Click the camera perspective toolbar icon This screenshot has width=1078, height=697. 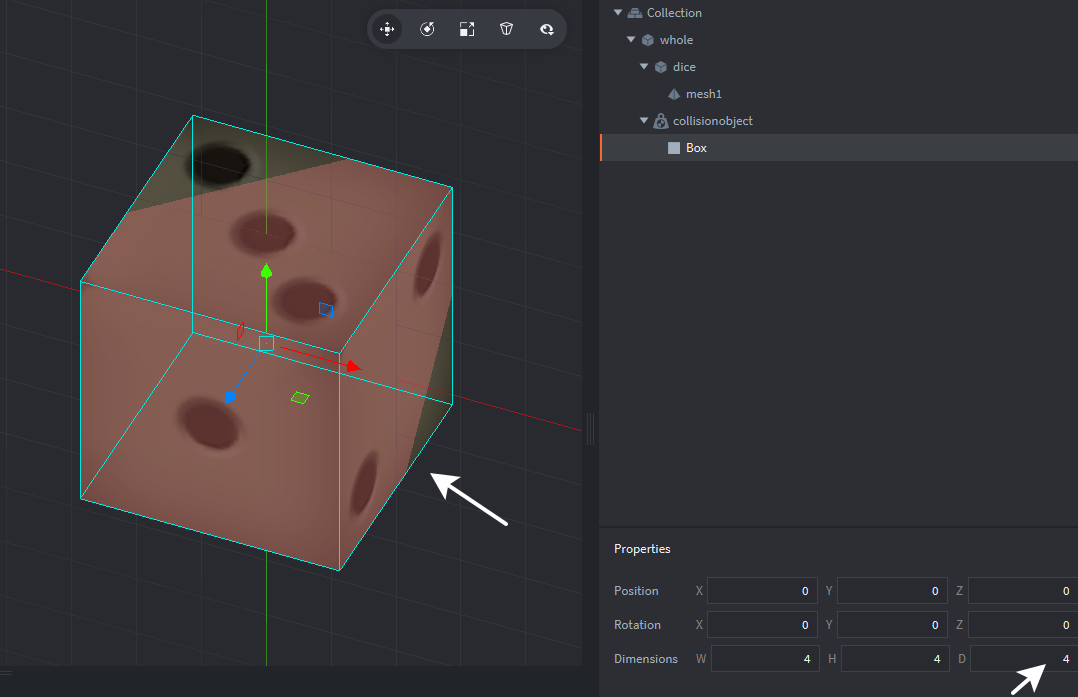tap(547, 29)
